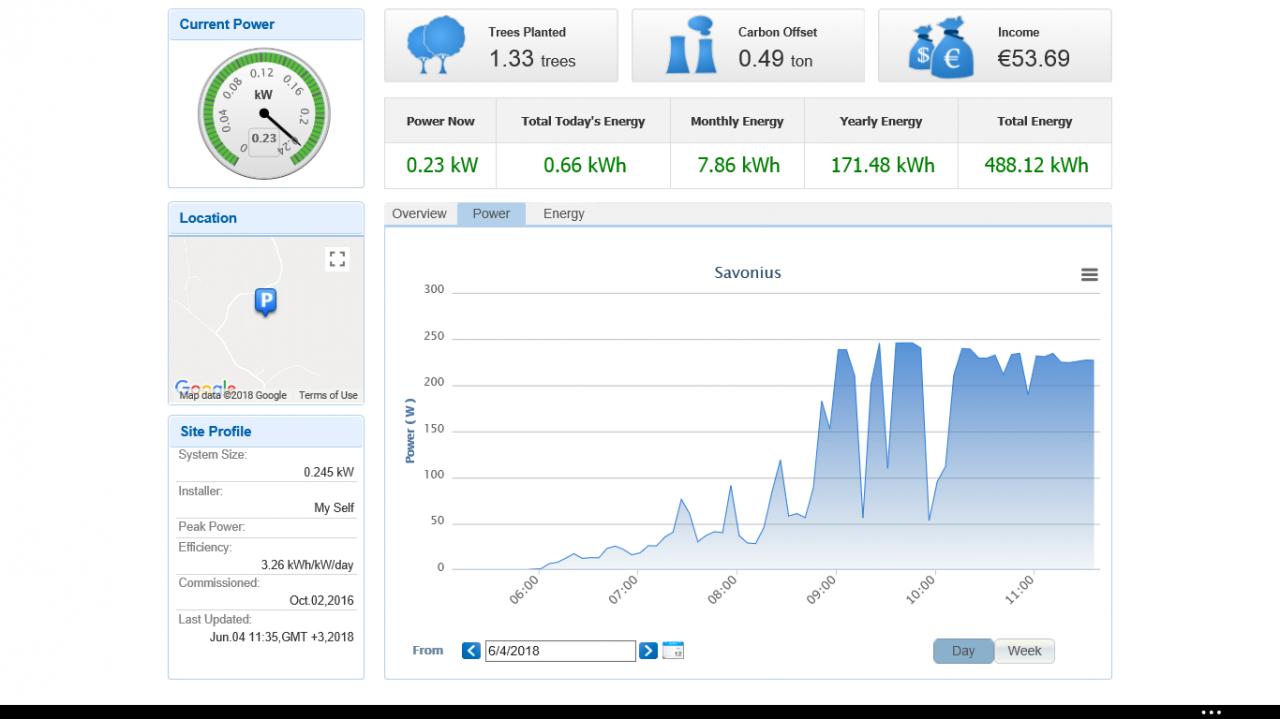
Task: Click the 09:00 x-axis label
Action: click(822, 589)
